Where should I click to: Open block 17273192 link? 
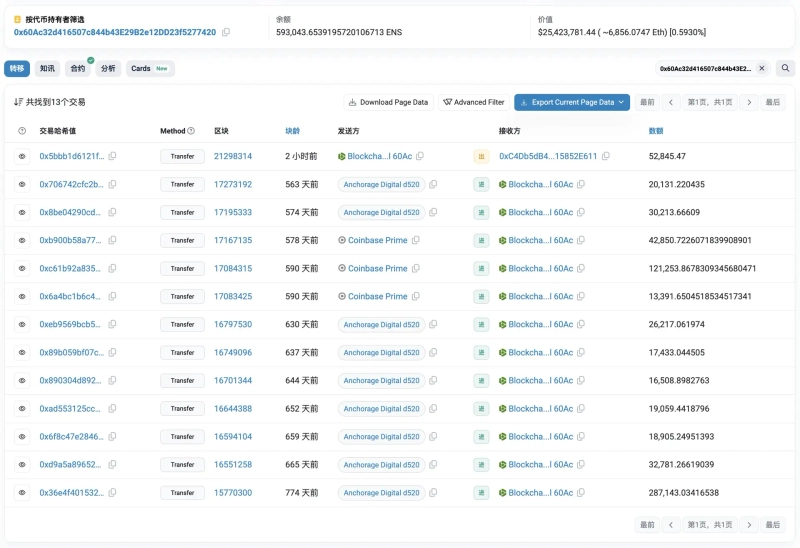pyautogui.click(x=233, y=184)
